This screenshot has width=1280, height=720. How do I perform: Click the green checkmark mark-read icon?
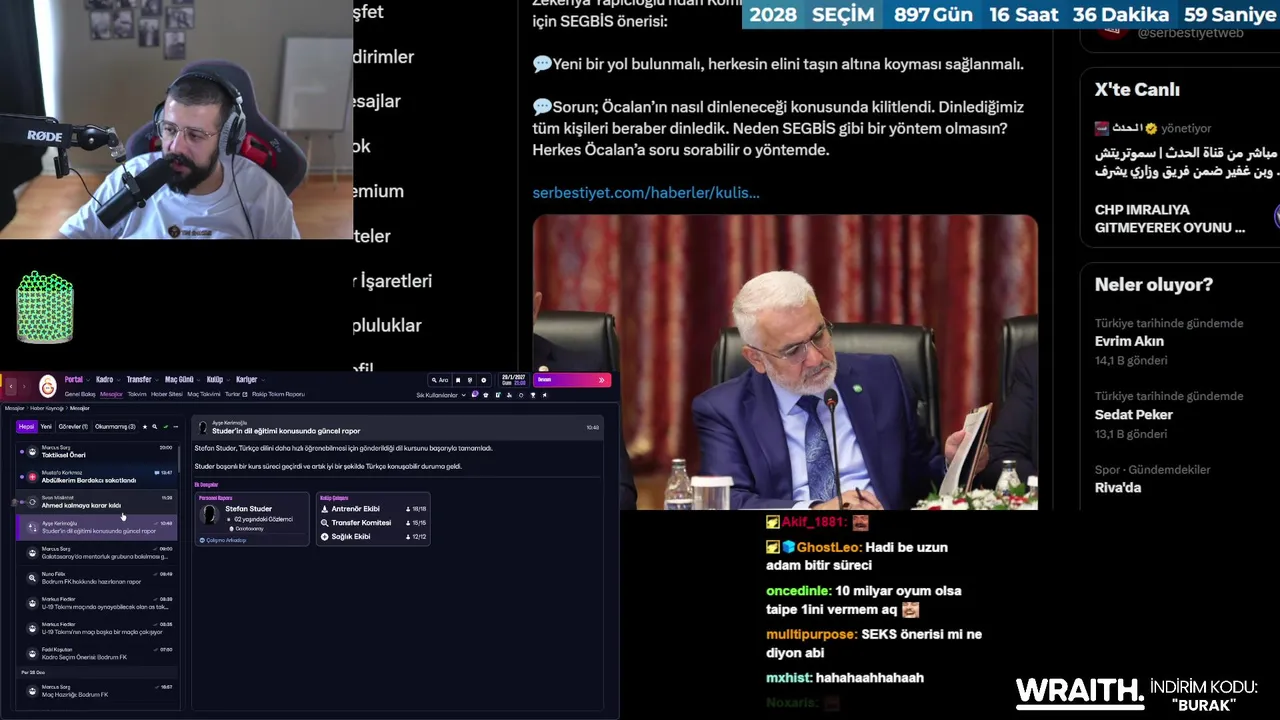[165, 427]
